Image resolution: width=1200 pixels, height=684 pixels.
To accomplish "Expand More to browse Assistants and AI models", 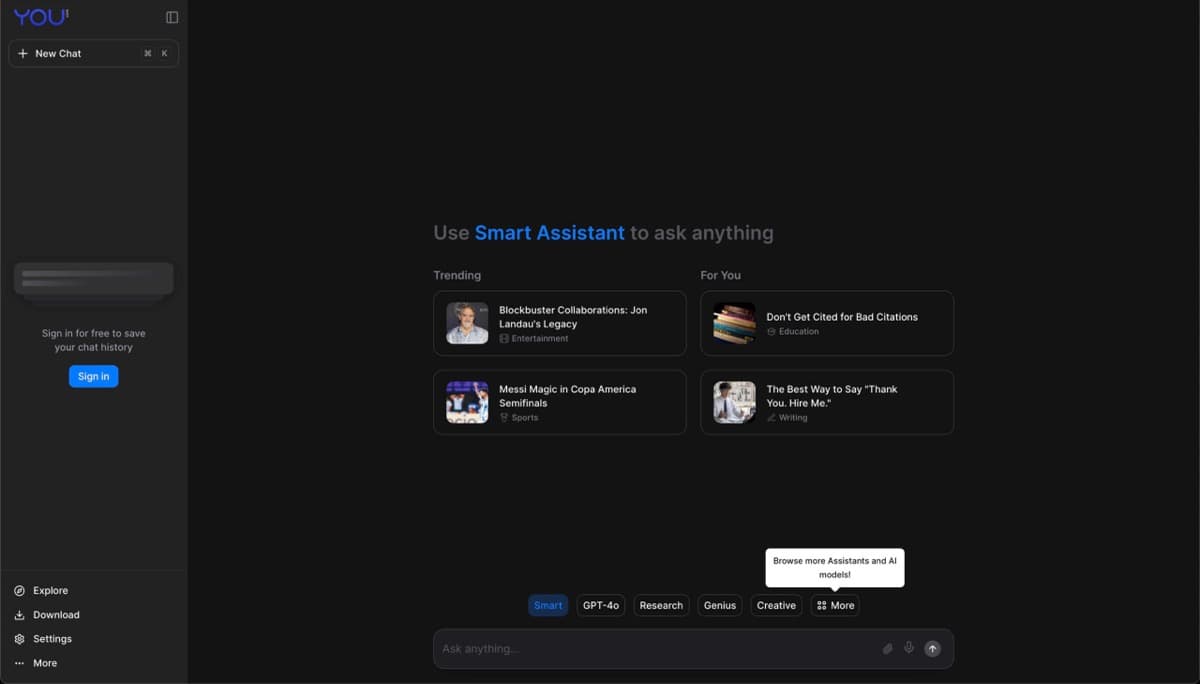I will pos(835,605).
